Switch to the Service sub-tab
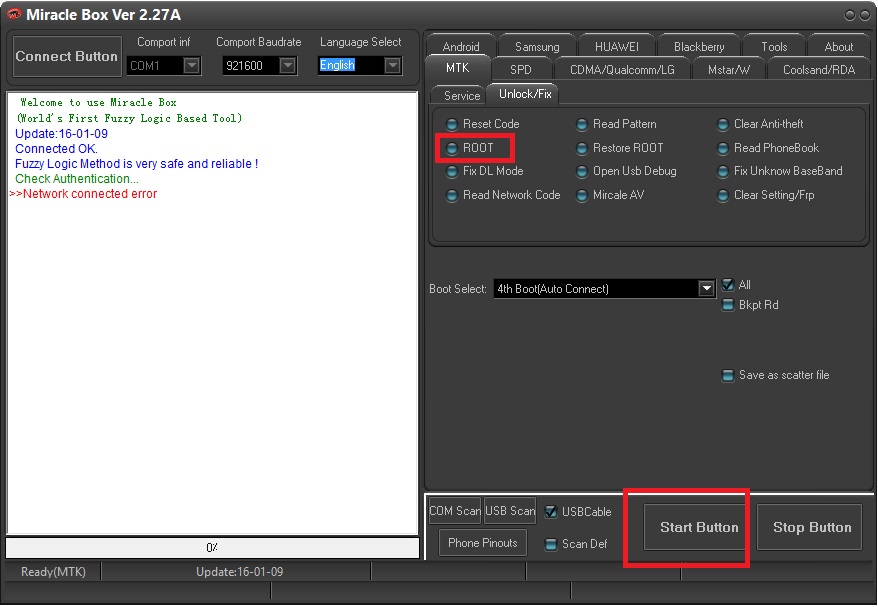 pyautogui.click(x=461, y=95)
